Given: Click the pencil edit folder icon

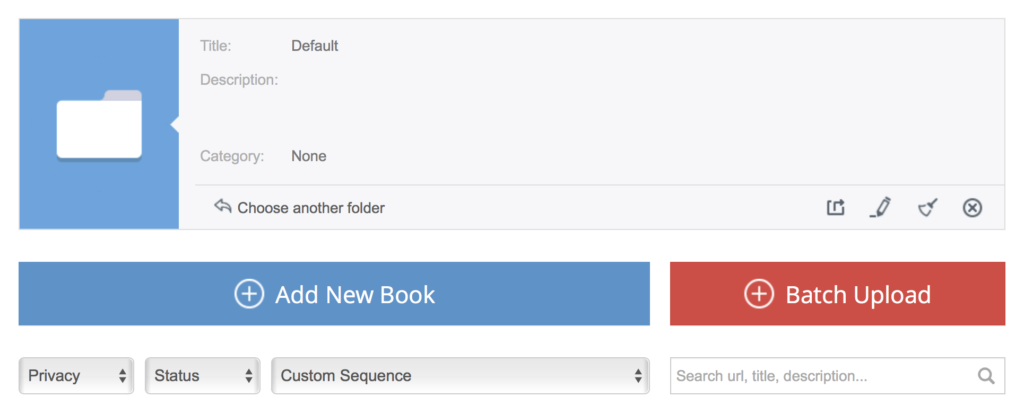Looking at the screenshot, I should point(880,208).
